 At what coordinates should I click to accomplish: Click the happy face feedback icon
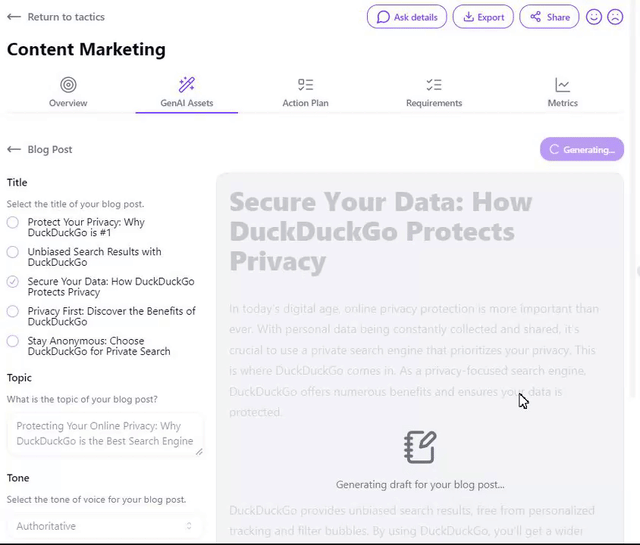(x=594, y=17)
